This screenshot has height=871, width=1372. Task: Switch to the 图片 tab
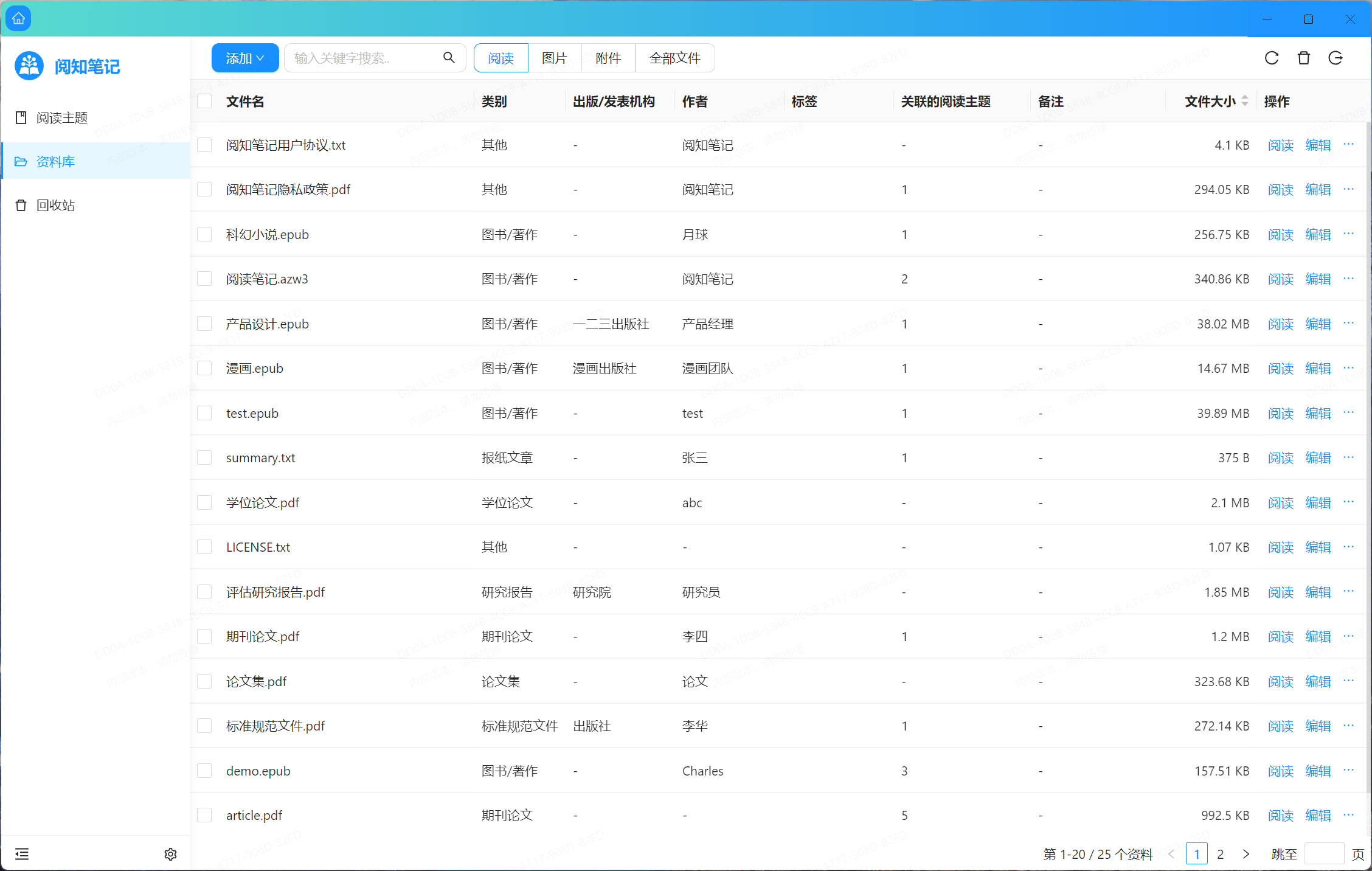[x=555, y=58]
